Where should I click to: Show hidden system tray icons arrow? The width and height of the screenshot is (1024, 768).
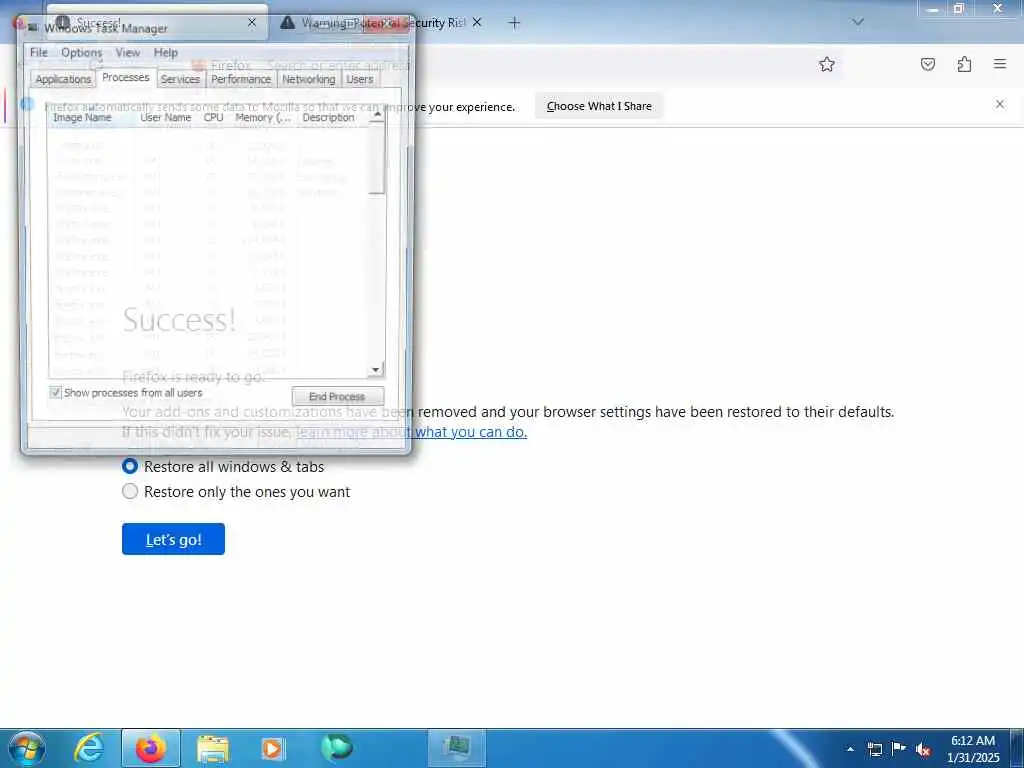tap(850, 749)
